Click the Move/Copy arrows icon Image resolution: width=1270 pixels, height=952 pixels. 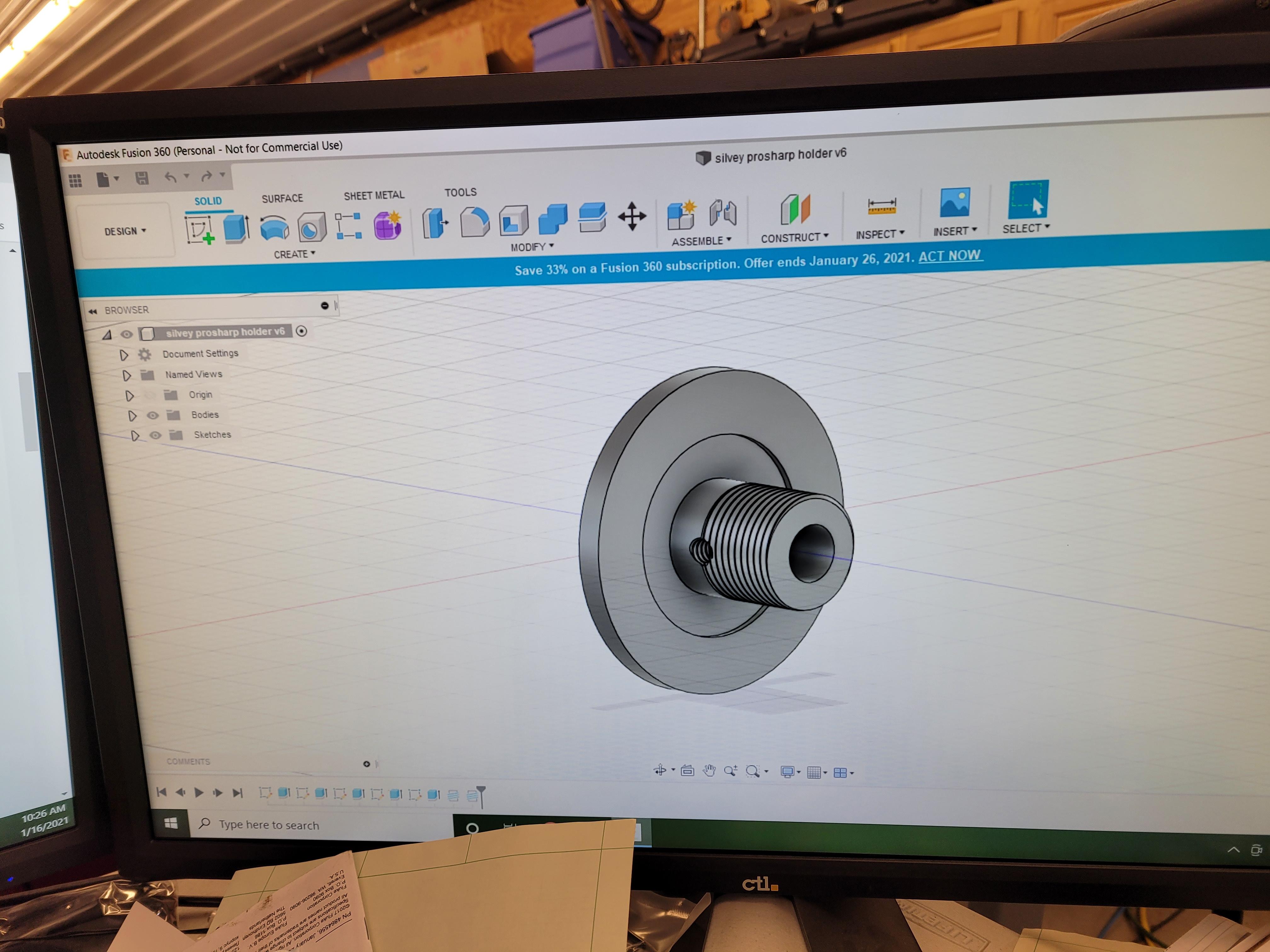(632, 217)
